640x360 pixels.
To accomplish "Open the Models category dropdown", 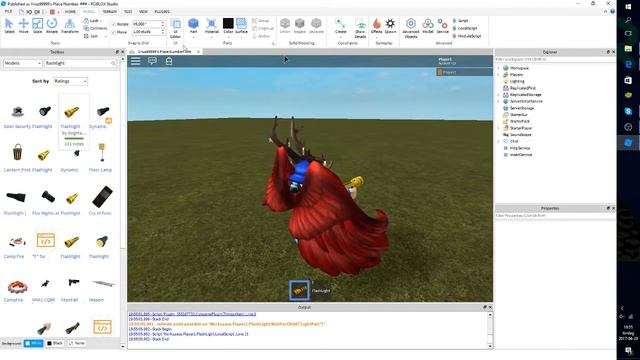I will tap(22, 63).
